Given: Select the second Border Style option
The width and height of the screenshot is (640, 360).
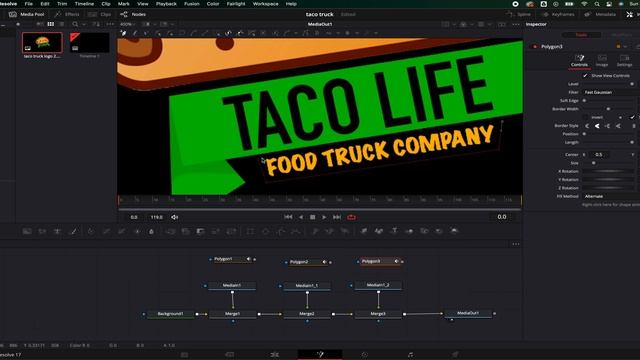Looking at the screenshot, I should point(597,126).
